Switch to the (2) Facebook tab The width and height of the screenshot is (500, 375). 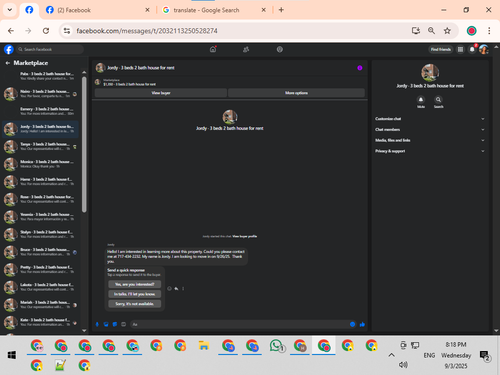tap(97, 10)
